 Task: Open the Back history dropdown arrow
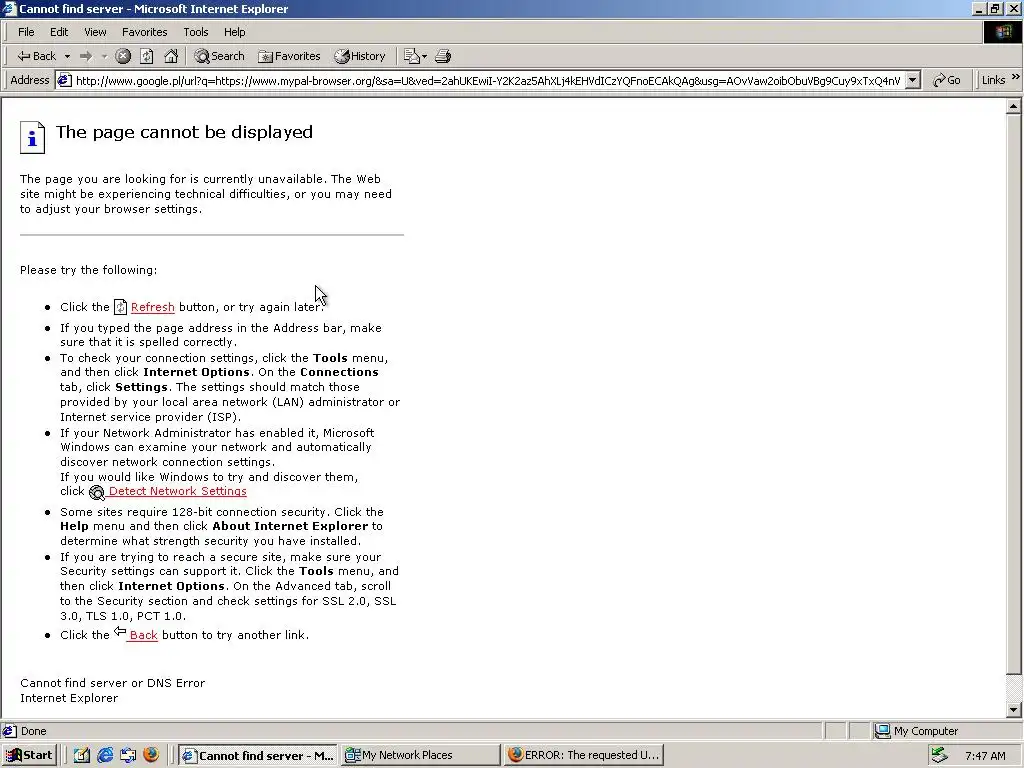click(x=67, y=56)
